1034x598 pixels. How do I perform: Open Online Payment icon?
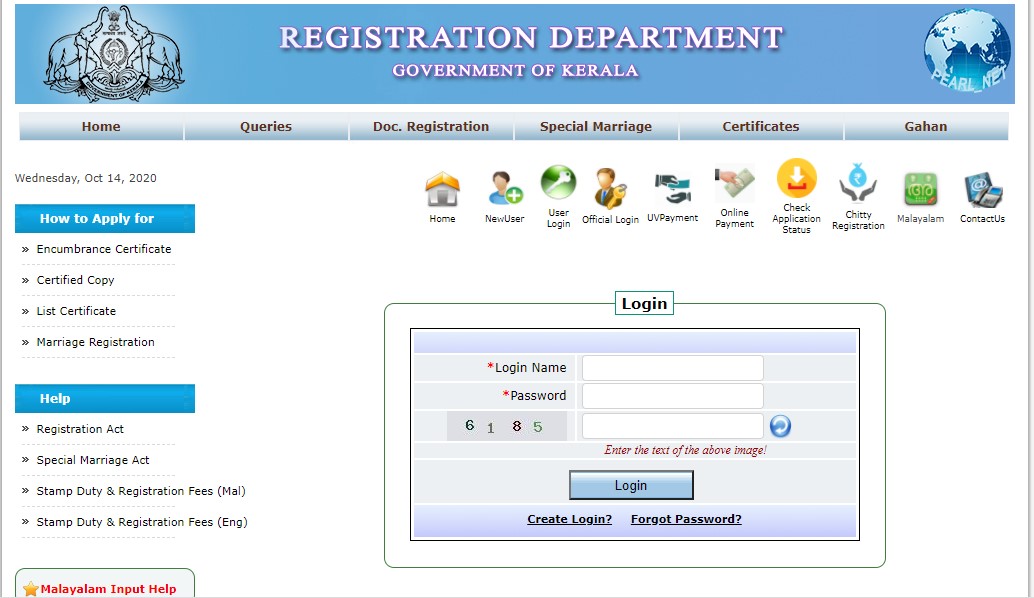pos(735,190)
